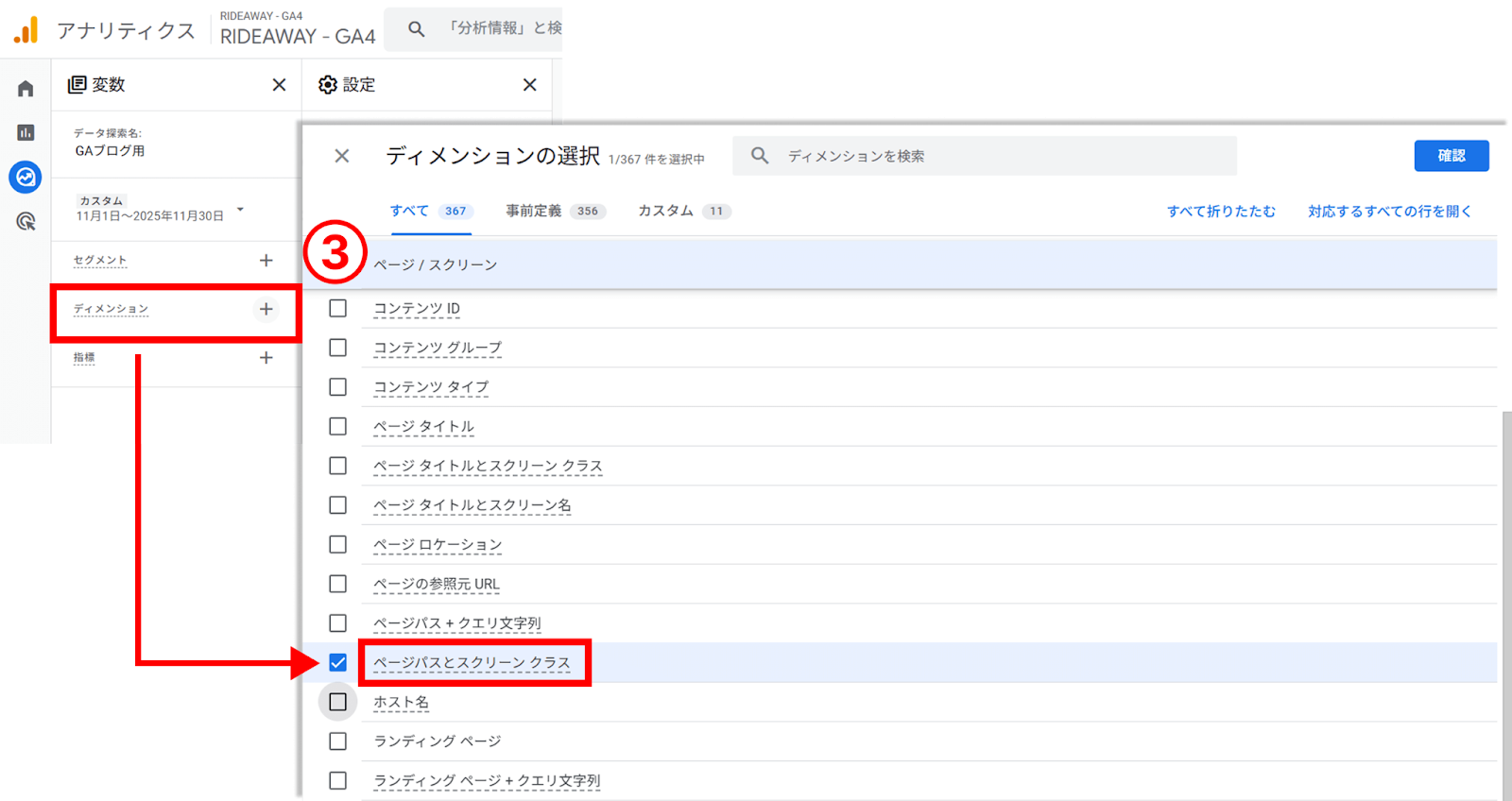Check the ホスト名 checkbox

coord(337,702)
